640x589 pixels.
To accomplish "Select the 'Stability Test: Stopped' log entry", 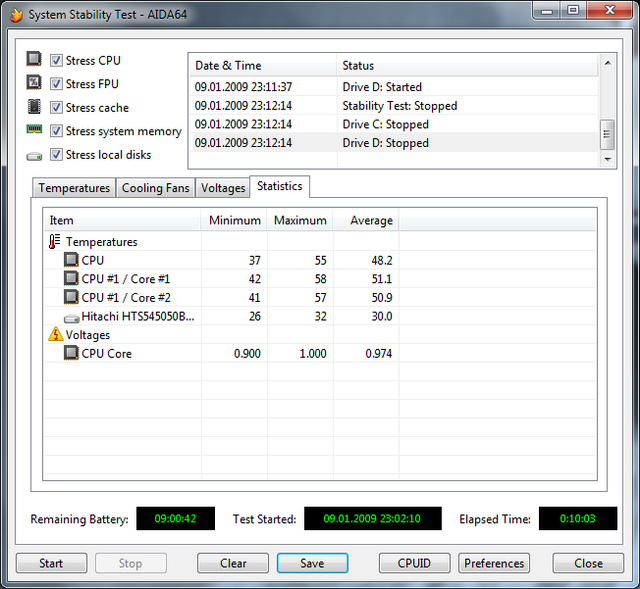I will point(394,105).
